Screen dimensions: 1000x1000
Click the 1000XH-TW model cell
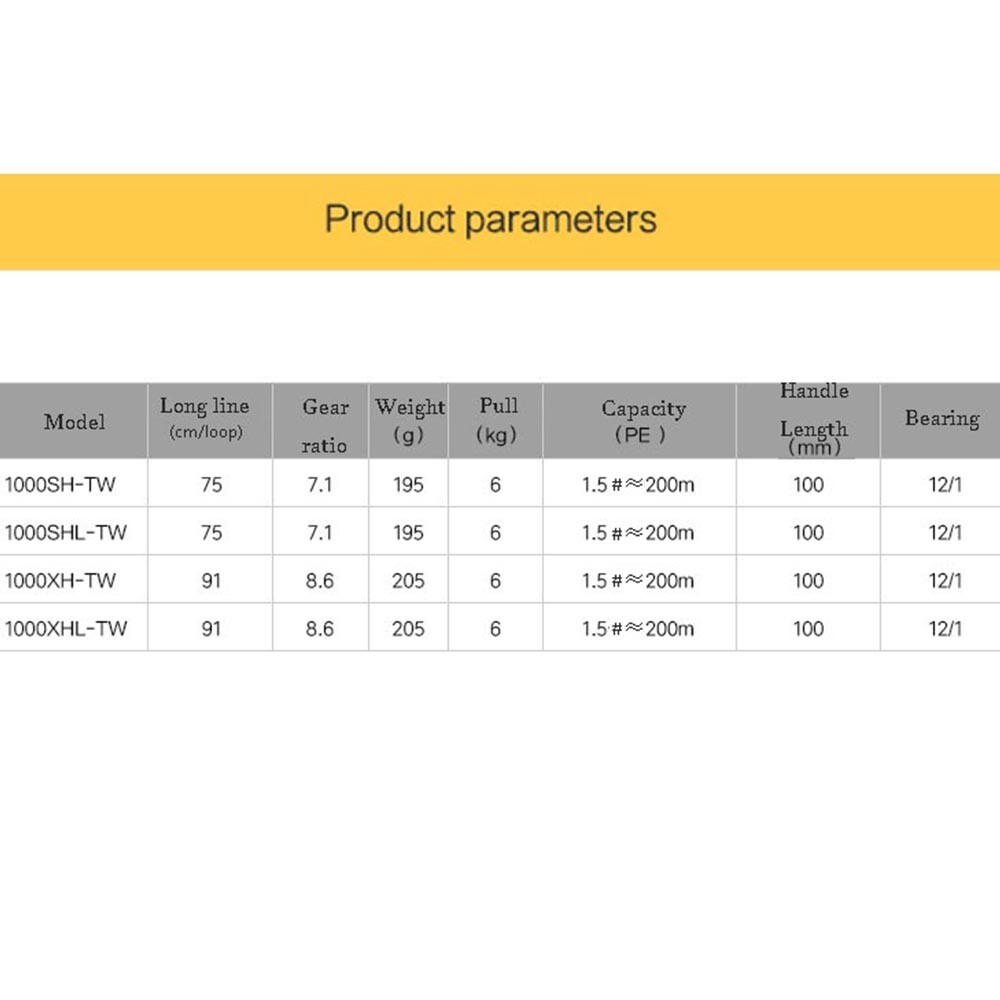point(60,580)
